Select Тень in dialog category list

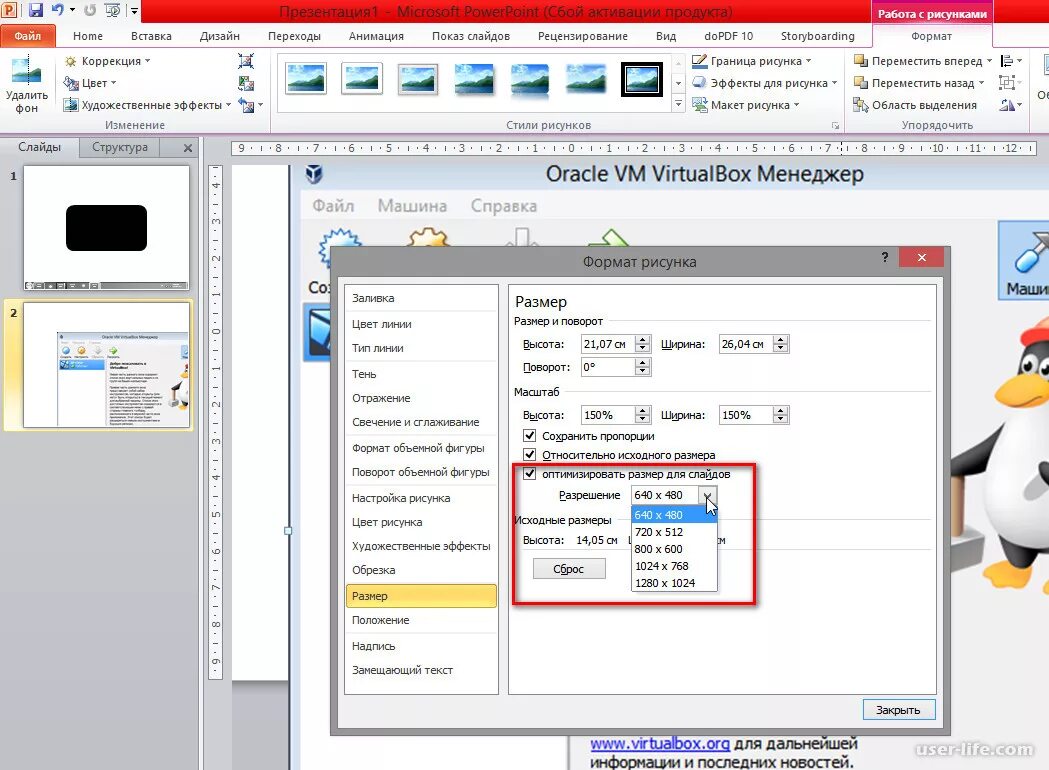421,374
